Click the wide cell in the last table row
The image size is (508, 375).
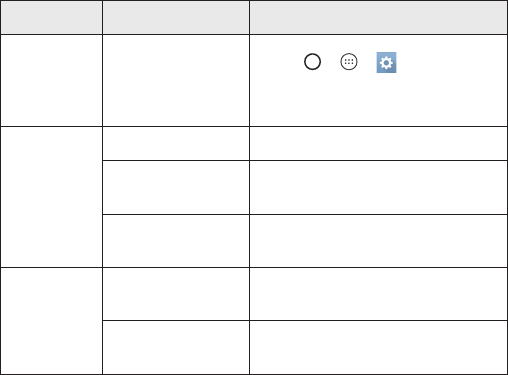tap(378, 347)
